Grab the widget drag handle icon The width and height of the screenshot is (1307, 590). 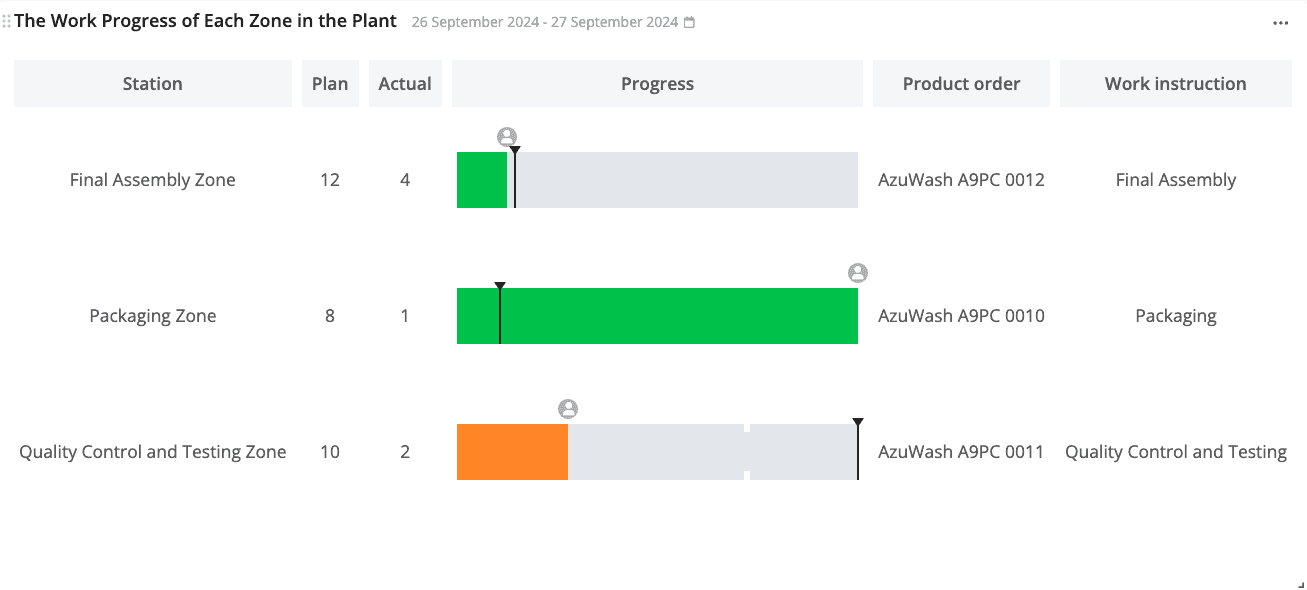pyautogui.click(x=7, y=21)
